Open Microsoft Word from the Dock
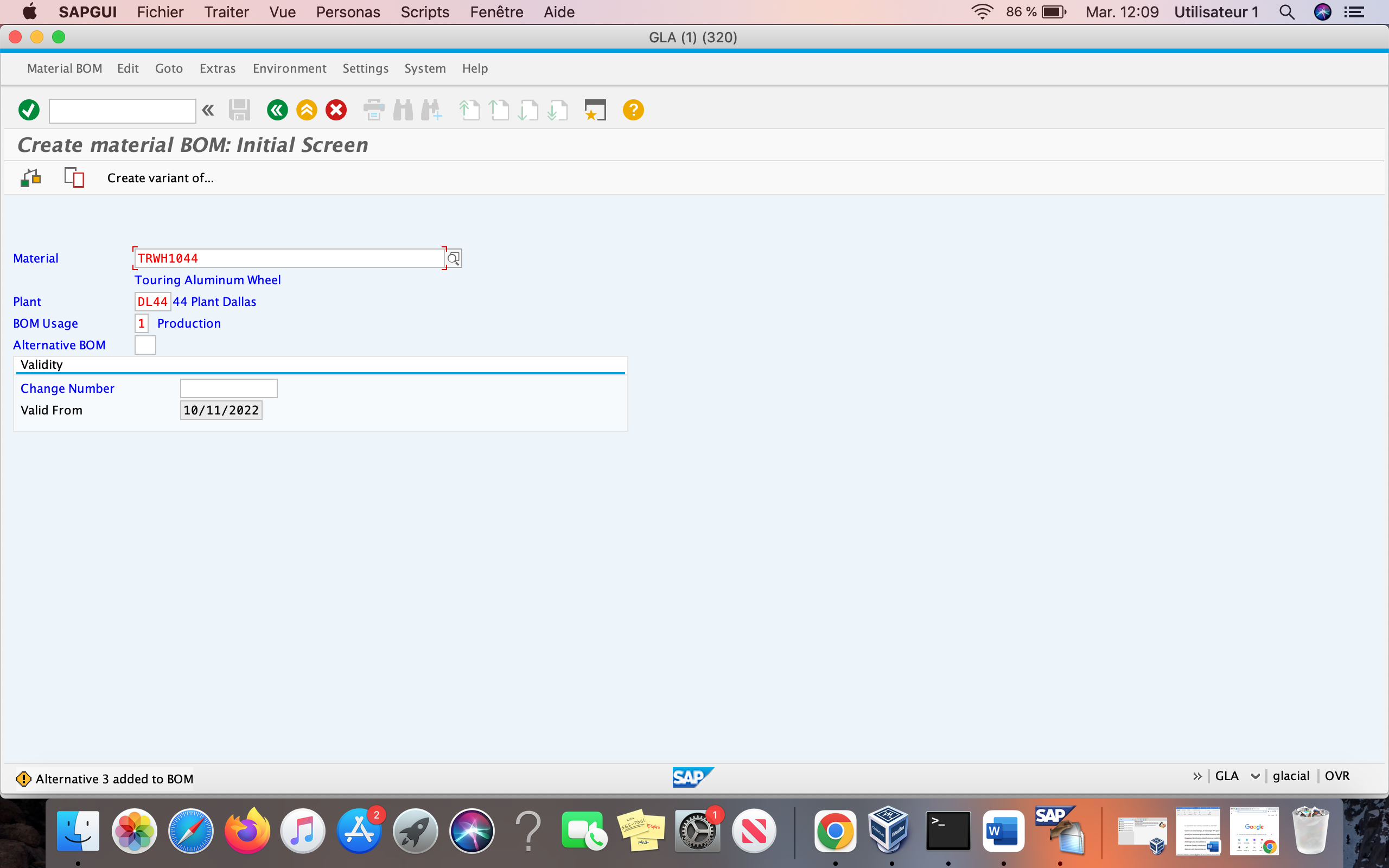This screenshot has width=1389, height=868. tap(1003, 831)
